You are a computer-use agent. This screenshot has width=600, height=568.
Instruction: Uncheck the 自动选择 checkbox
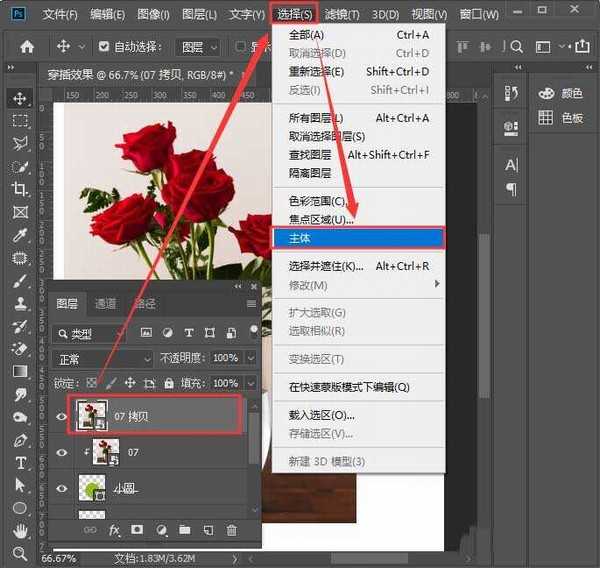[x=105, y=47]
